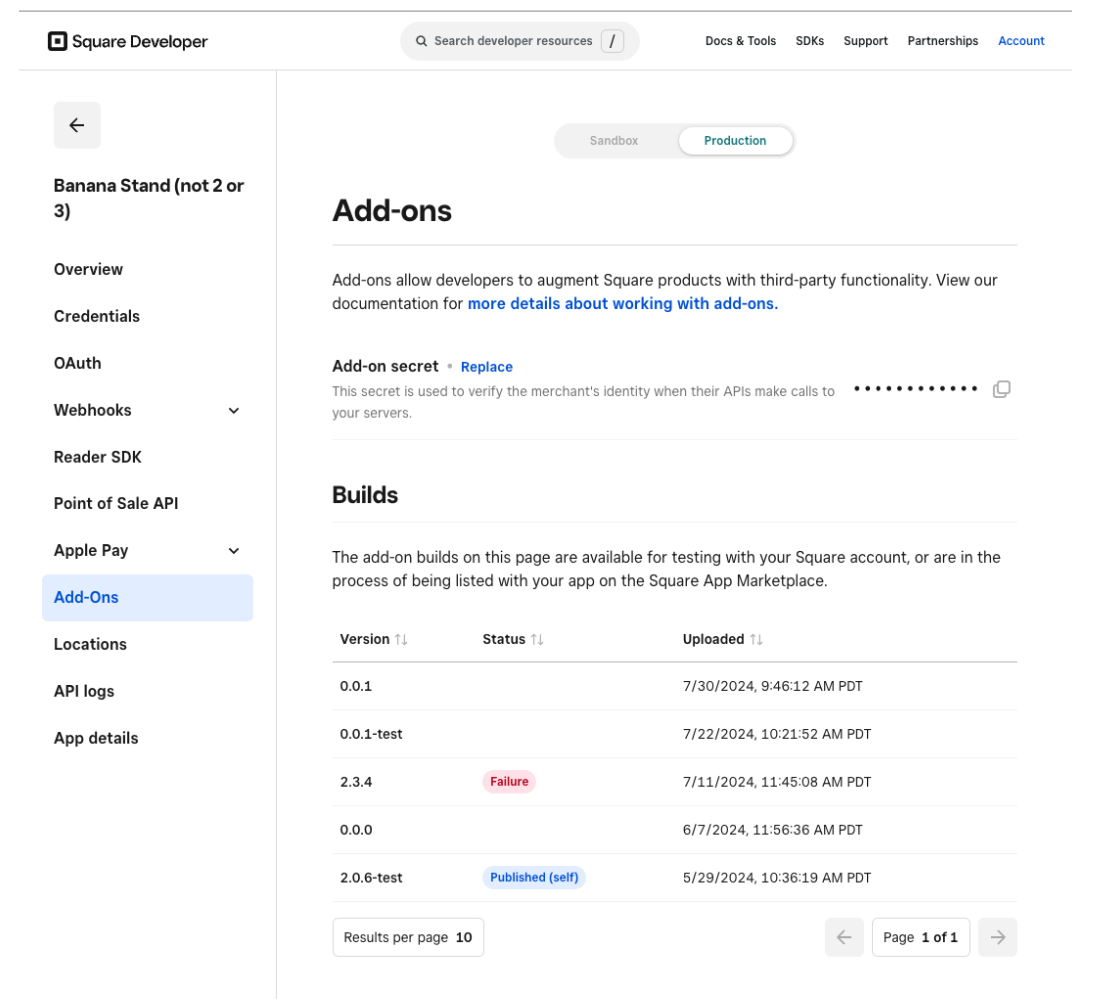Click version 0.0.1 build row
1098x1004 pixels.
click(x=674, y=686)
